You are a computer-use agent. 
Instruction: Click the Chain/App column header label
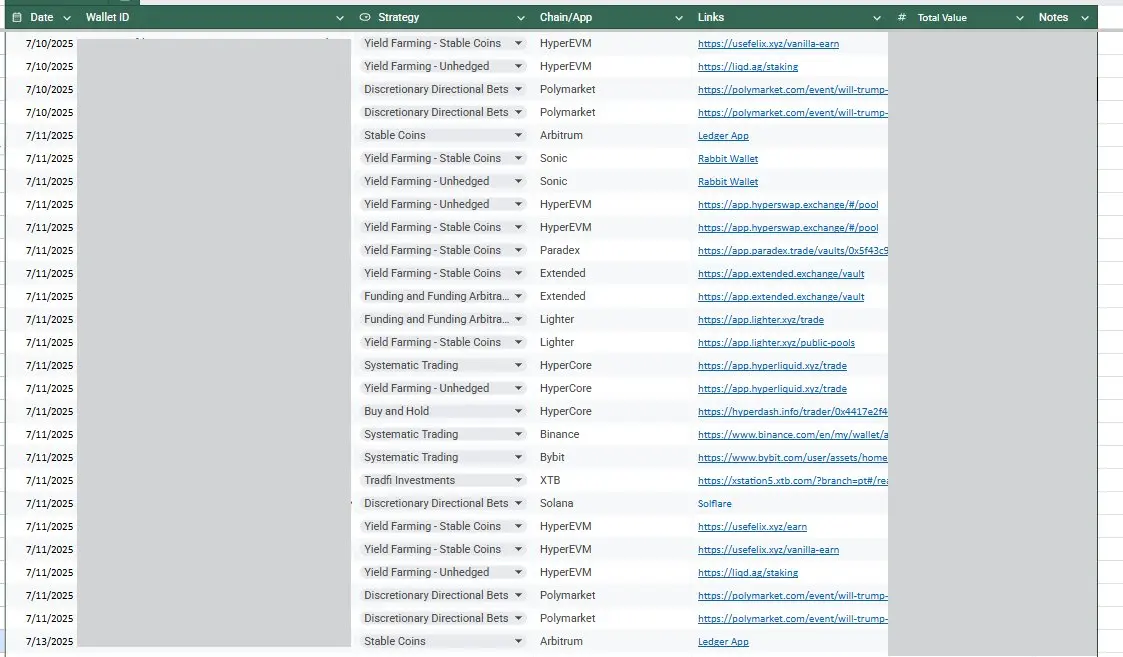point(566,17)
